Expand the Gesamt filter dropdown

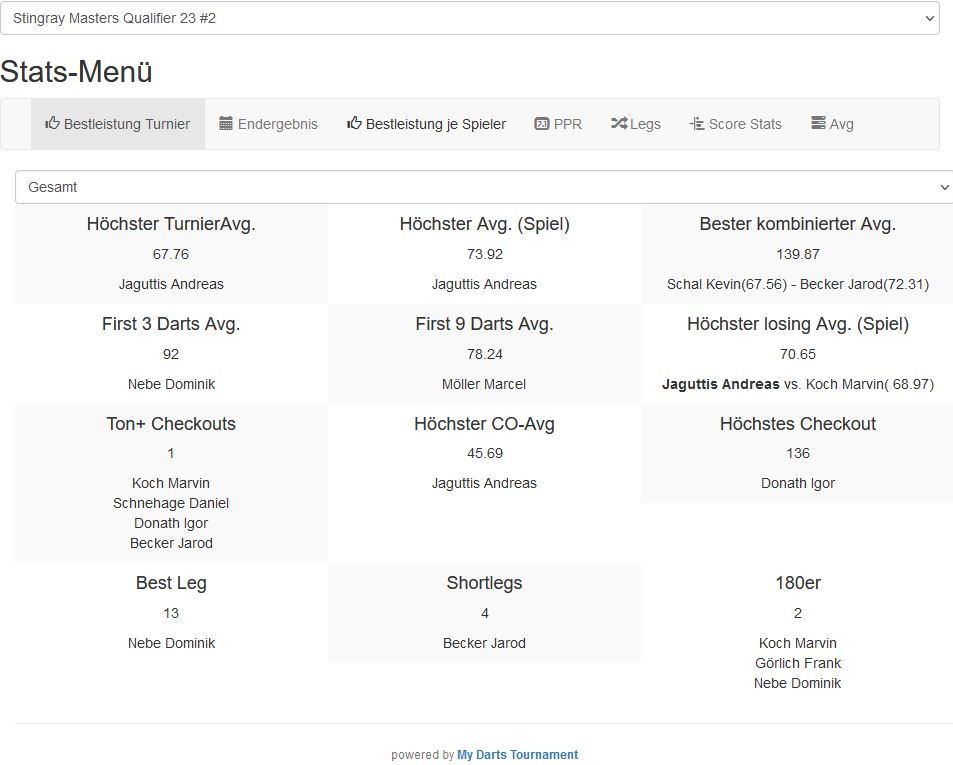[x=484, y=187]
